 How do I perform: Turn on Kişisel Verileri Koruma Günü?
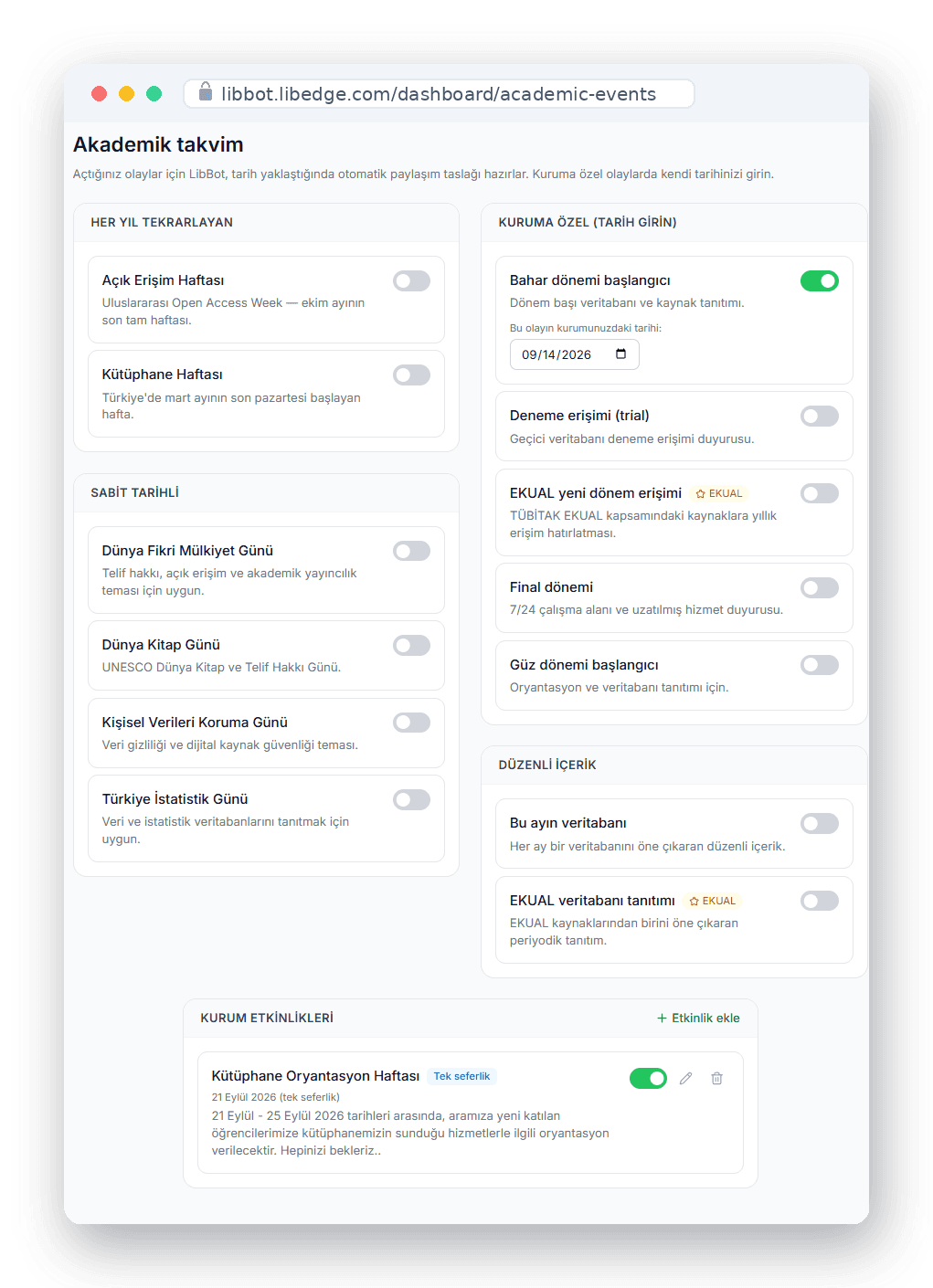(x=411, y=723)
